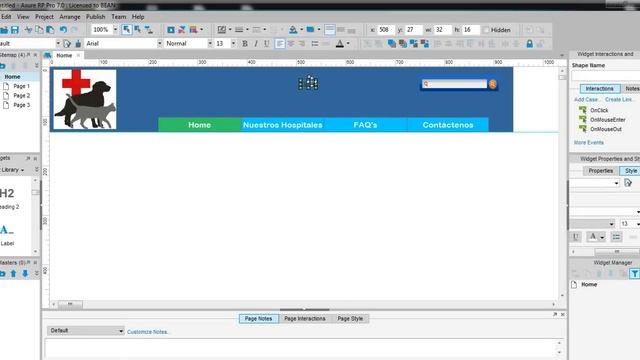
Task: Copy with the toolbar copy icon
Action: point(39,30)
